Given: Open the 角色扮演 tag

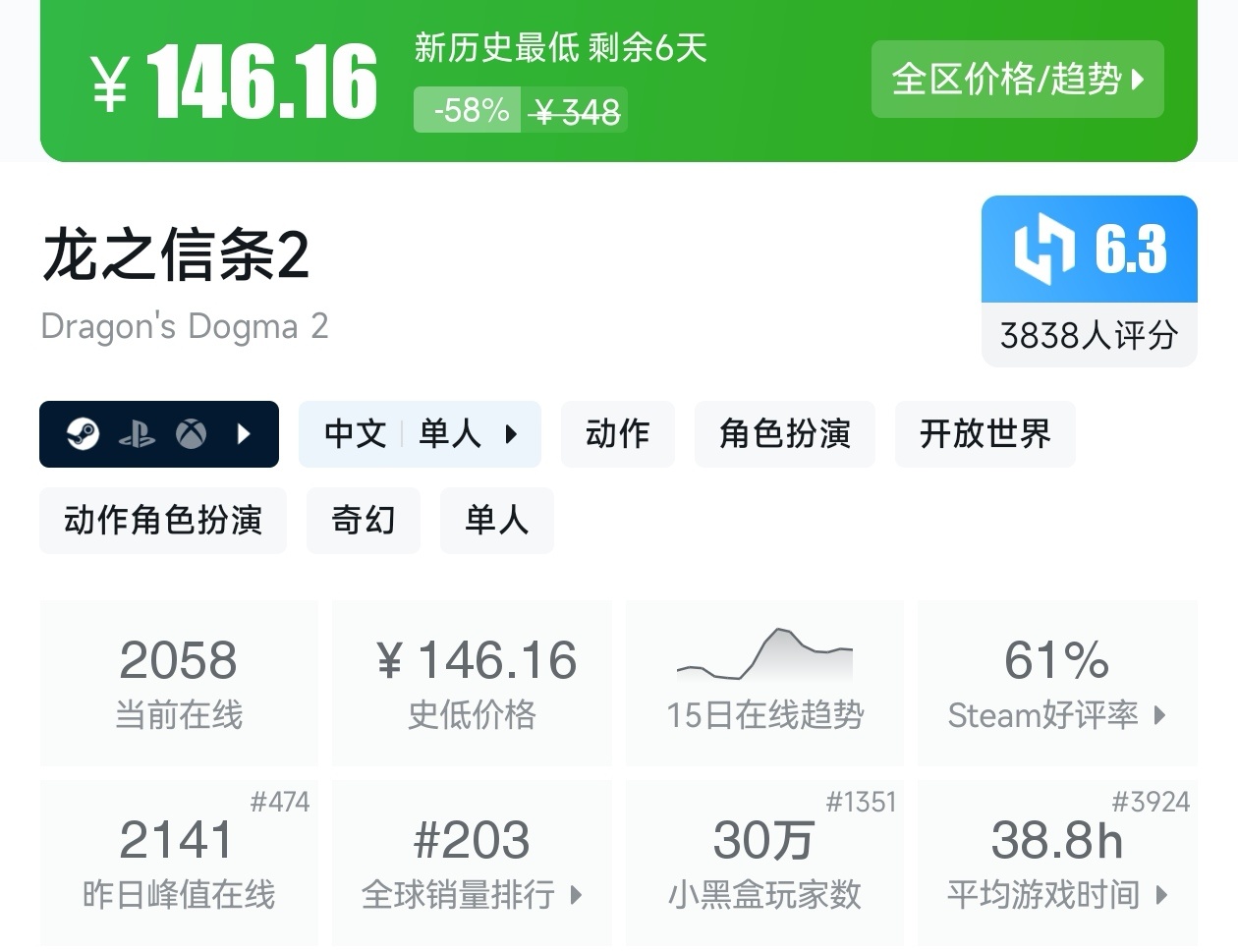Looking at the screenshot, I should click(x=784, y=433).
